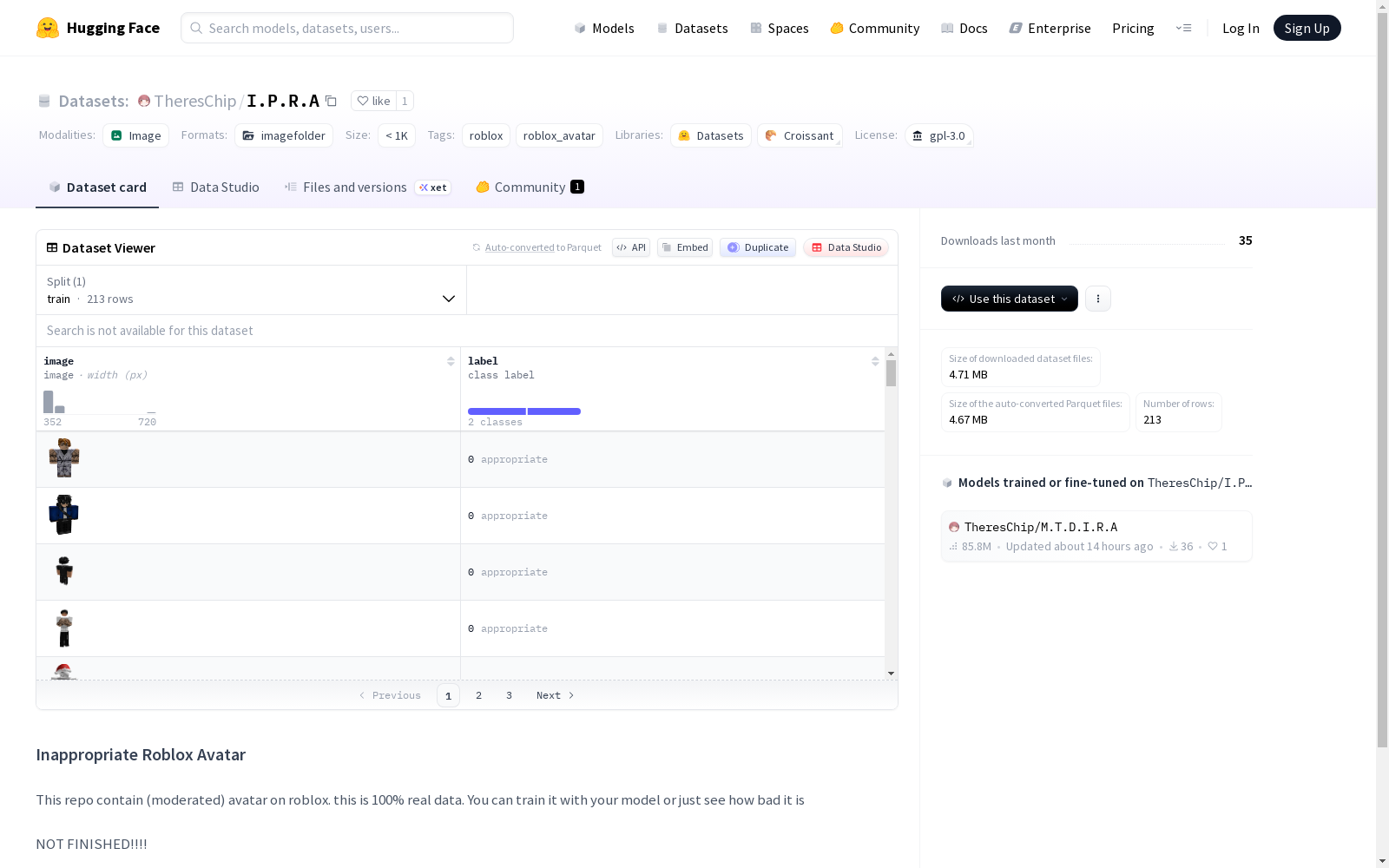This screenshot has height=868, width=1389.
Task: Go to the Previous page
Action: click(x=390, y=695)
